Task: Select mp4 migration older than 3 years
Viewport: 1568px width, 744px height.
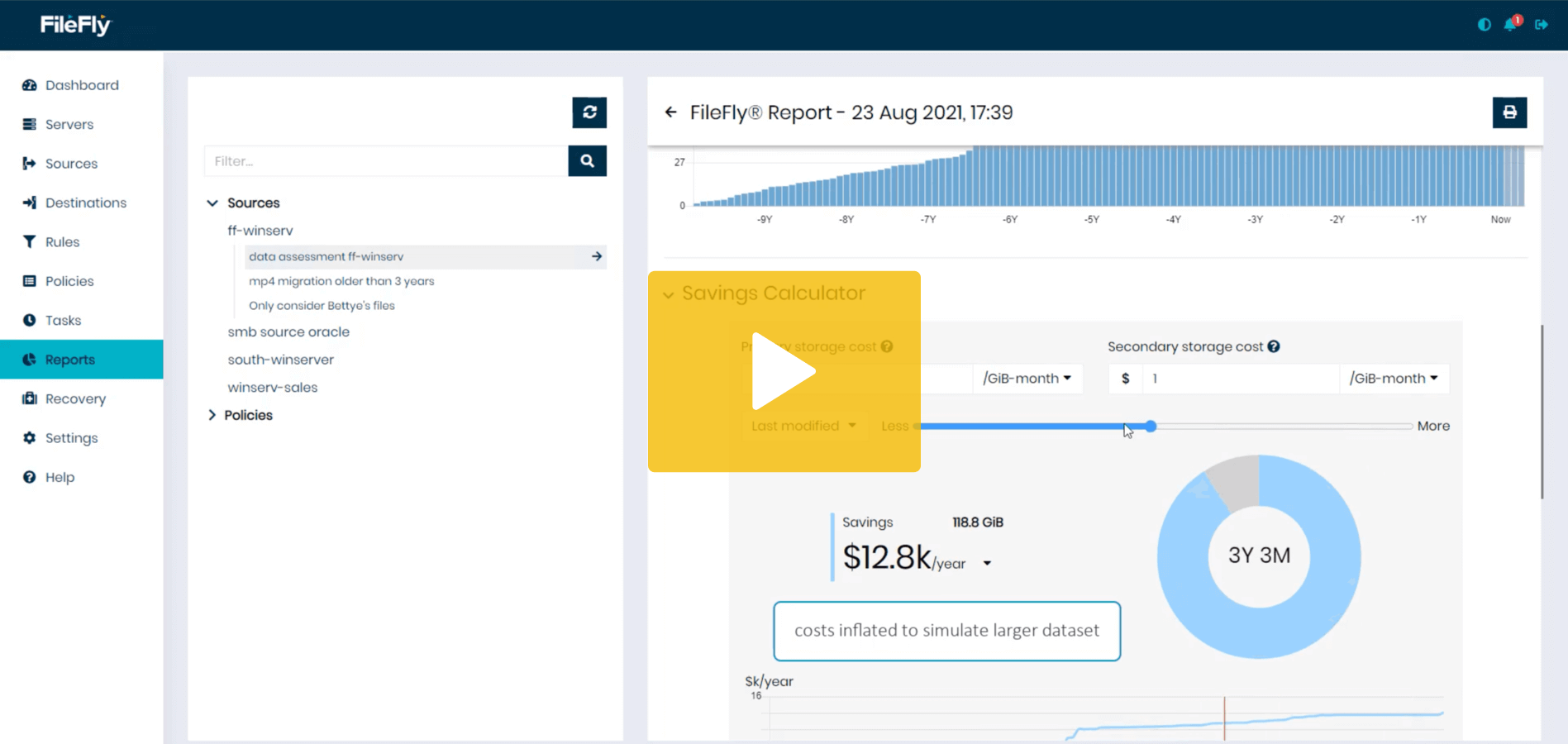Action: [x=341, y=281]
